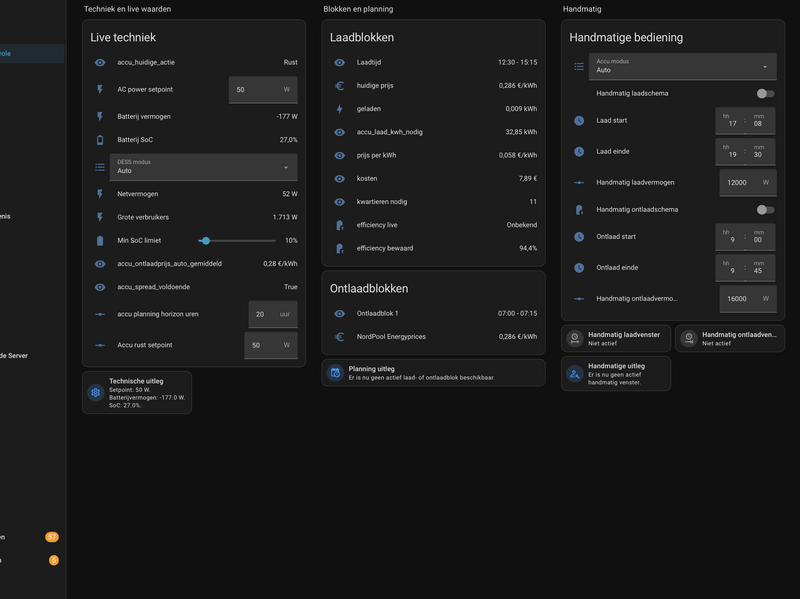
Task: Click the calendar icon on Planning uitleg card
Action: click(335, 372)
